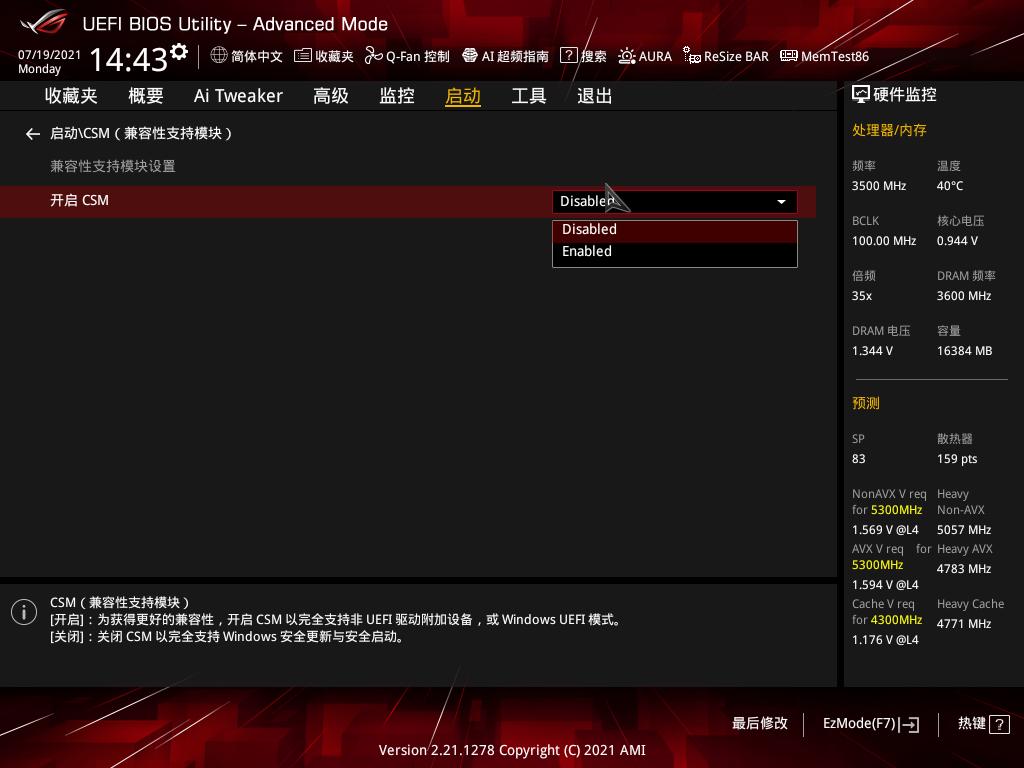This screenshot has width=1024, height=768.
Task: Open AURA lighting icon
Action: point(627,56)
